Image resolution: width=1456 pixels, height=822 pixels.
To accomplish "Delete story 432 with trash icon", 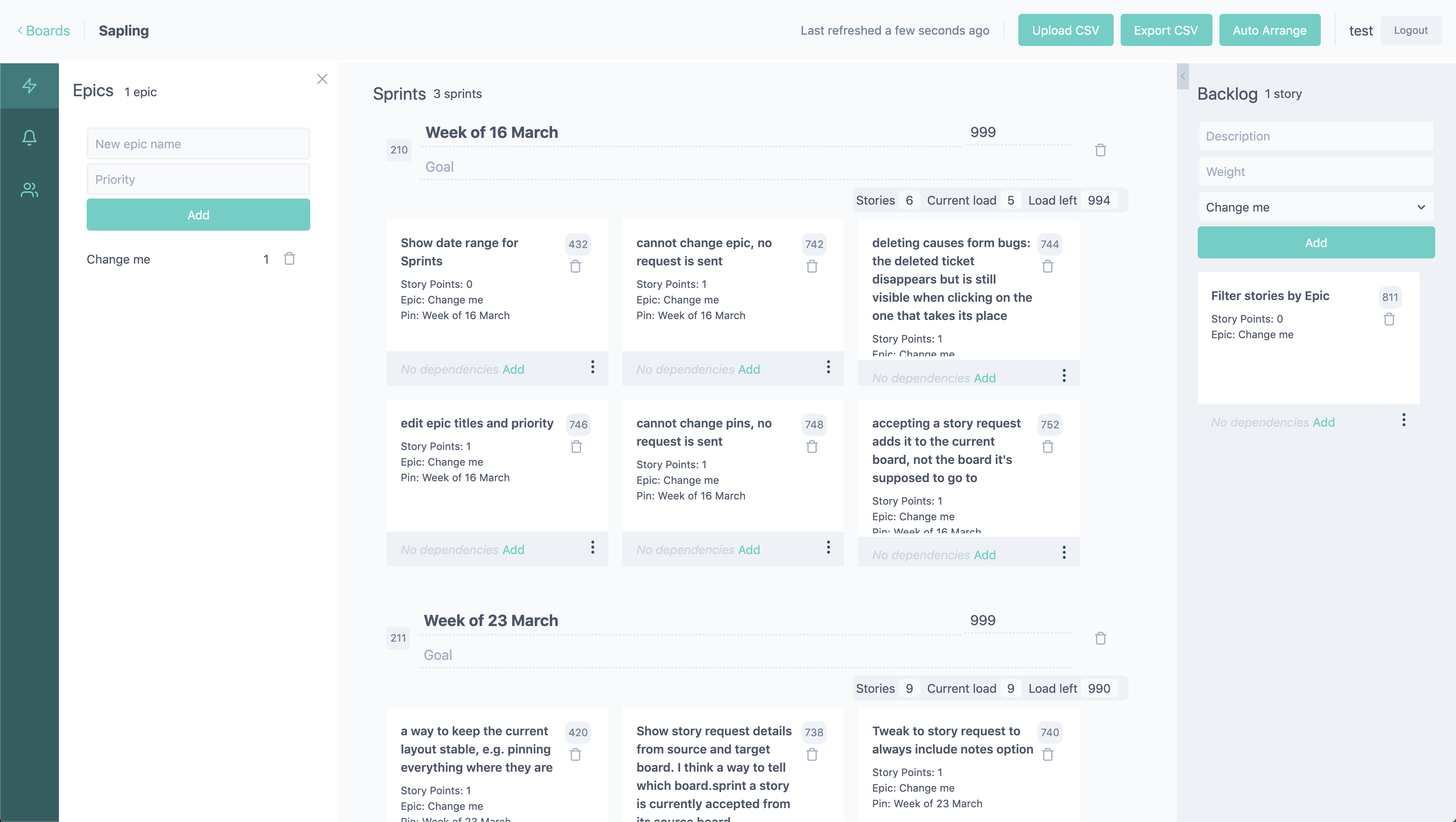I will pyautogui.click(x=575, y=266).
